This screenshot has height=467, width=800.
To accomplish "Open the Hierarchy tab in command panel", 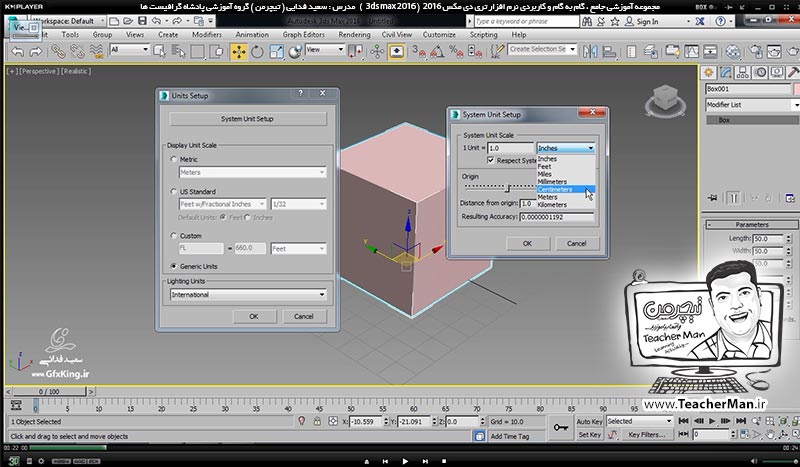I will (x=743, y=72).
